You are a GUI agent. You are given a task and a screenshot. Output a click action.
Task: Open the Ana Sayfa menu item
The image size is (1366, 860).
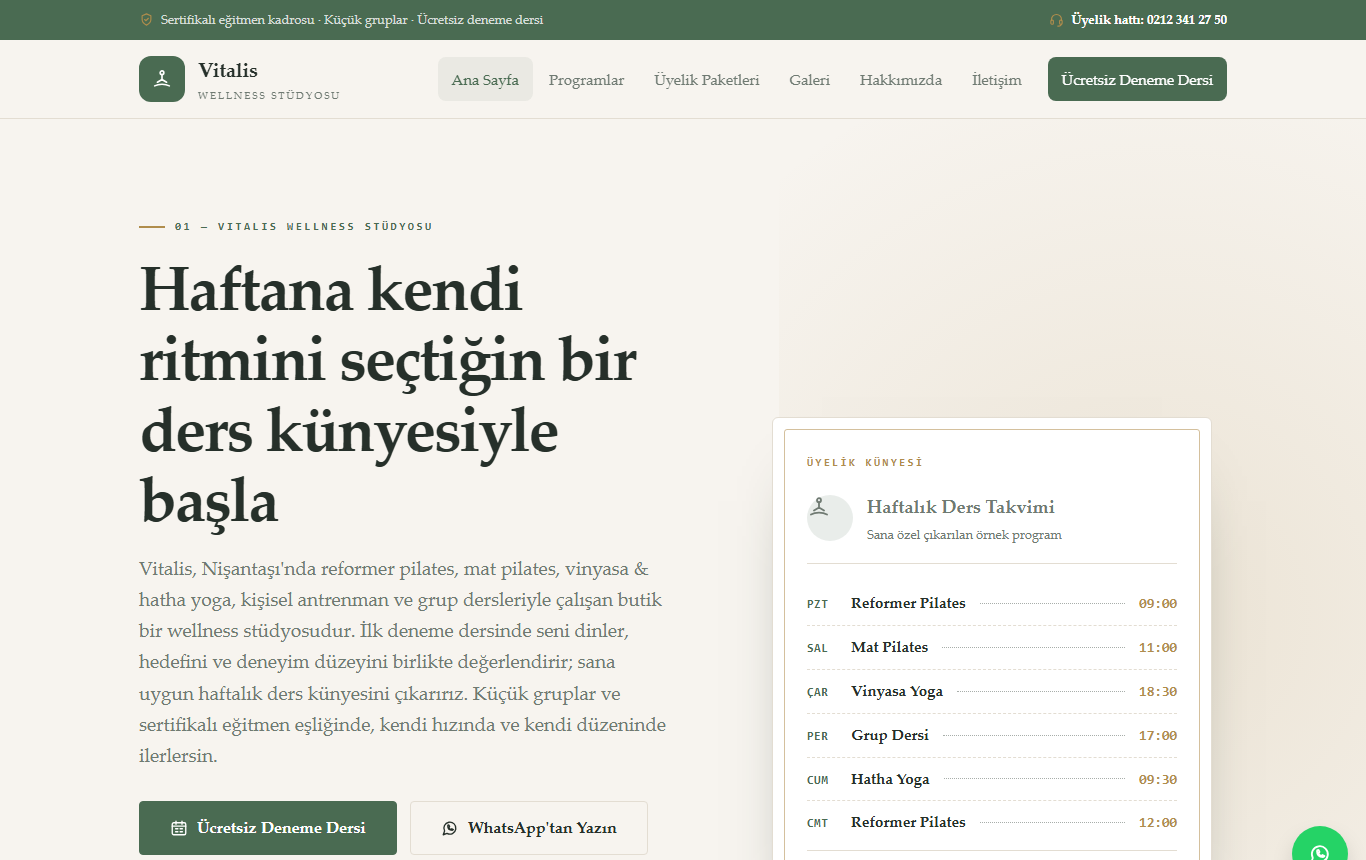(485, 79)
